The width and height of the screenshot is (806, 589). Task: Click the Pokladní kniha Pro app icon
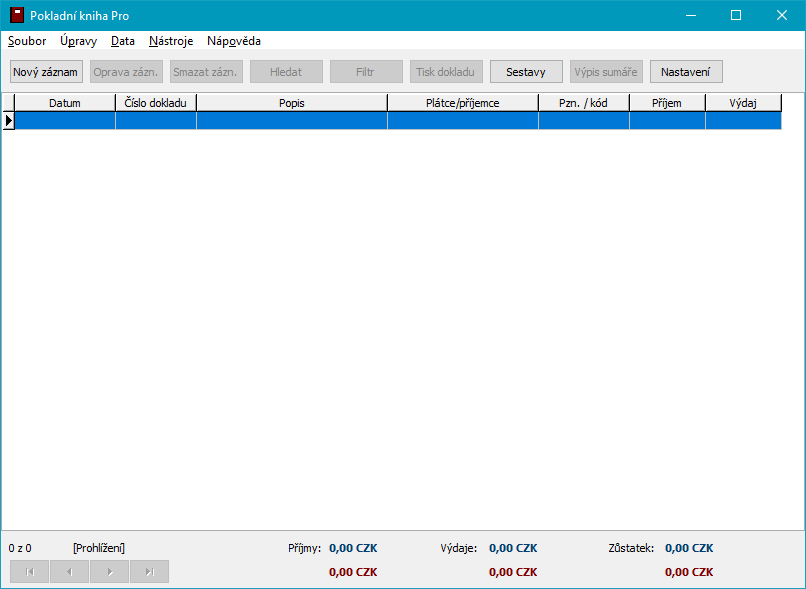click(x=17, y=16)
